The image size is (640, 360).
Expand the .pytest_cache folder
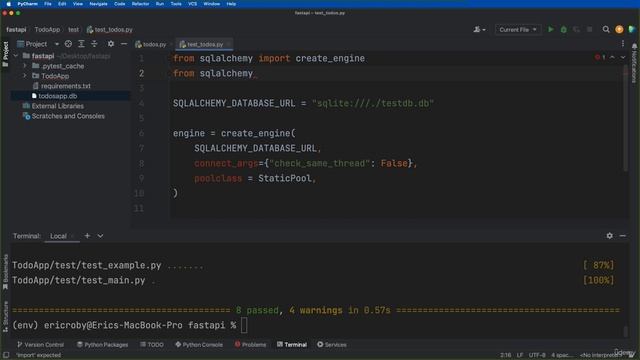(25, 66)
